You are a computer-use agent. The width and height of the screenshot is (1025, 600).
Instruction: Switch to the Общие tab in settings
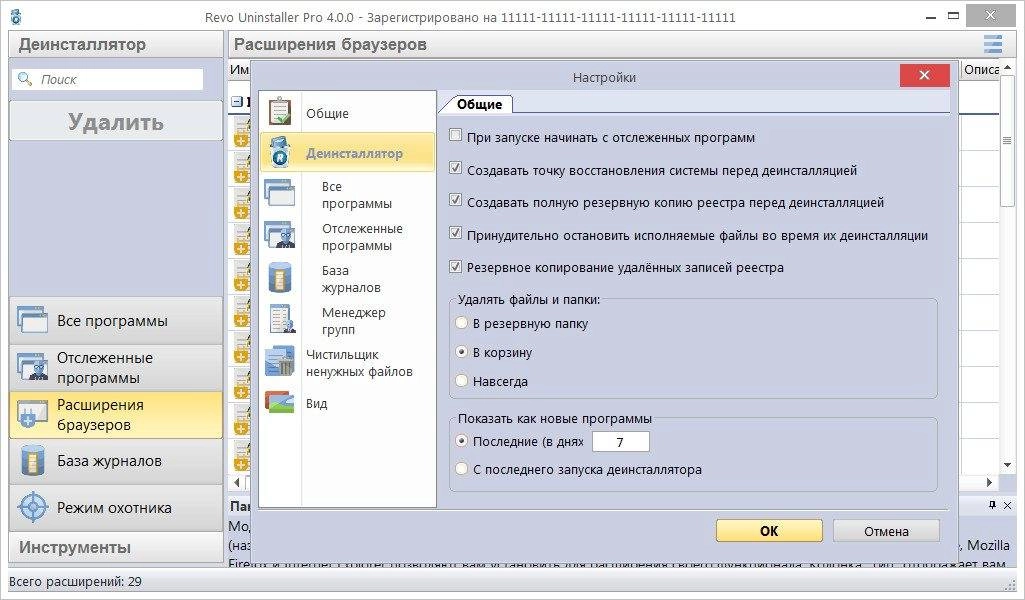pyautogui.click(x=479, y=104)
